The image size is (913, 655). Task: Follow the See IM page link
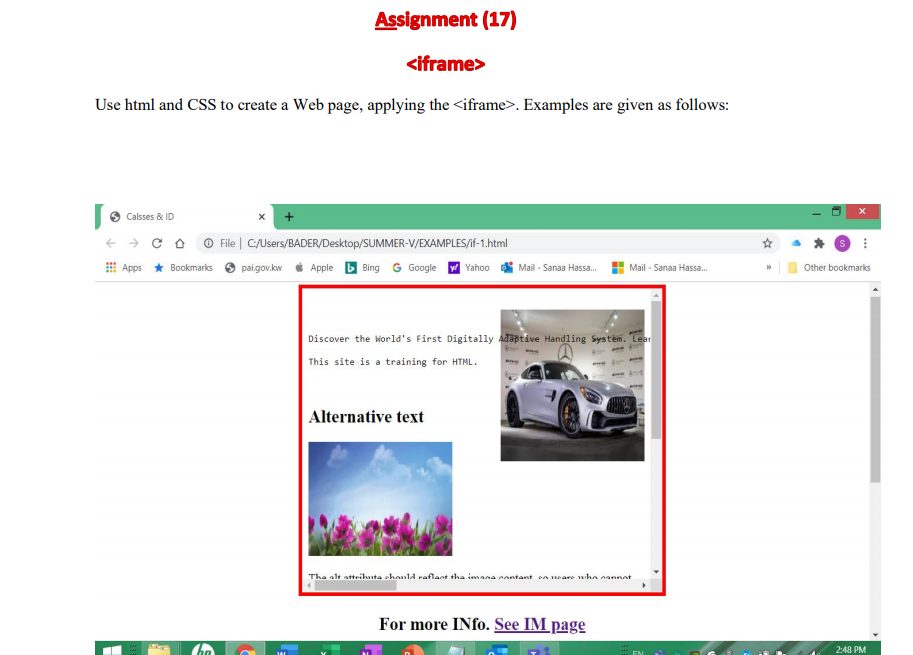point(540,624)
